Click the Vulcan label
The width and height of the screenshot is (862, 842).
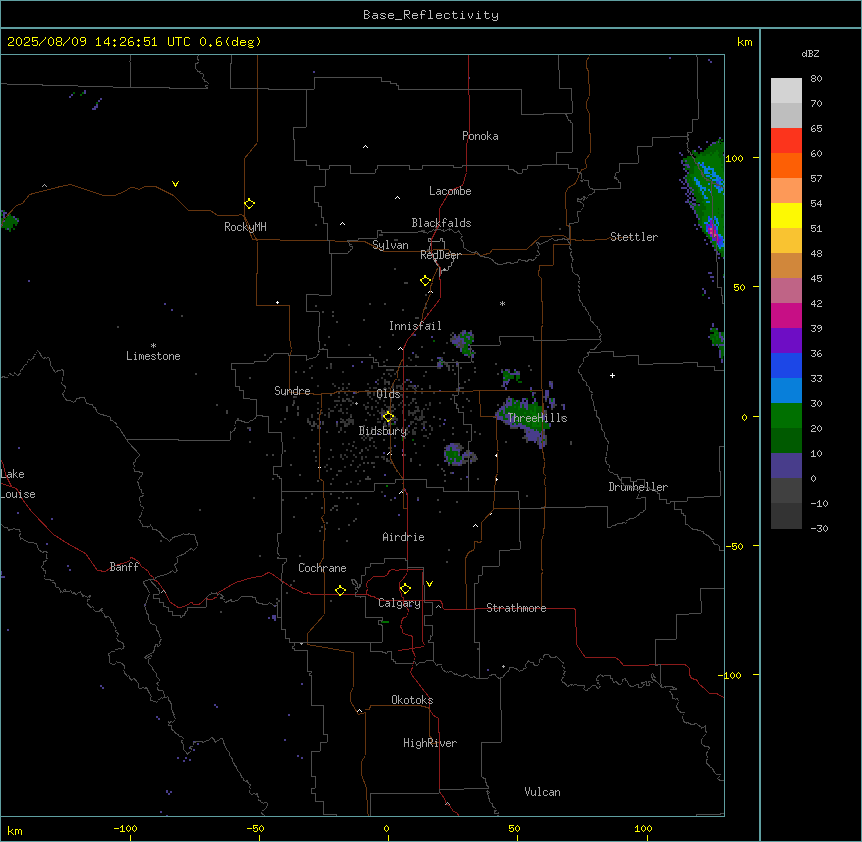[542, 792]
